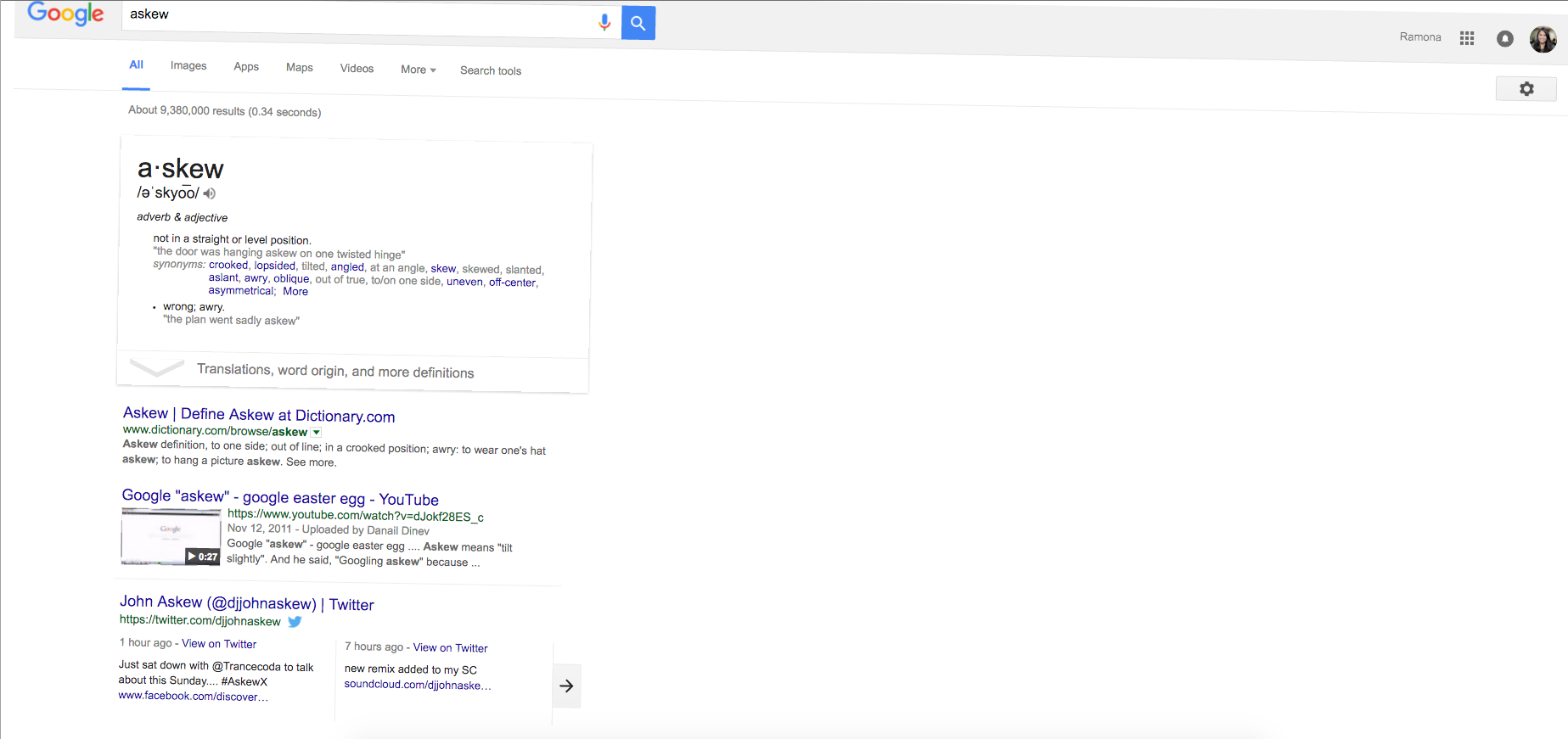
Task: Click the www.dictionary.com/browse/askew URL text
Action: coord(215,431)
